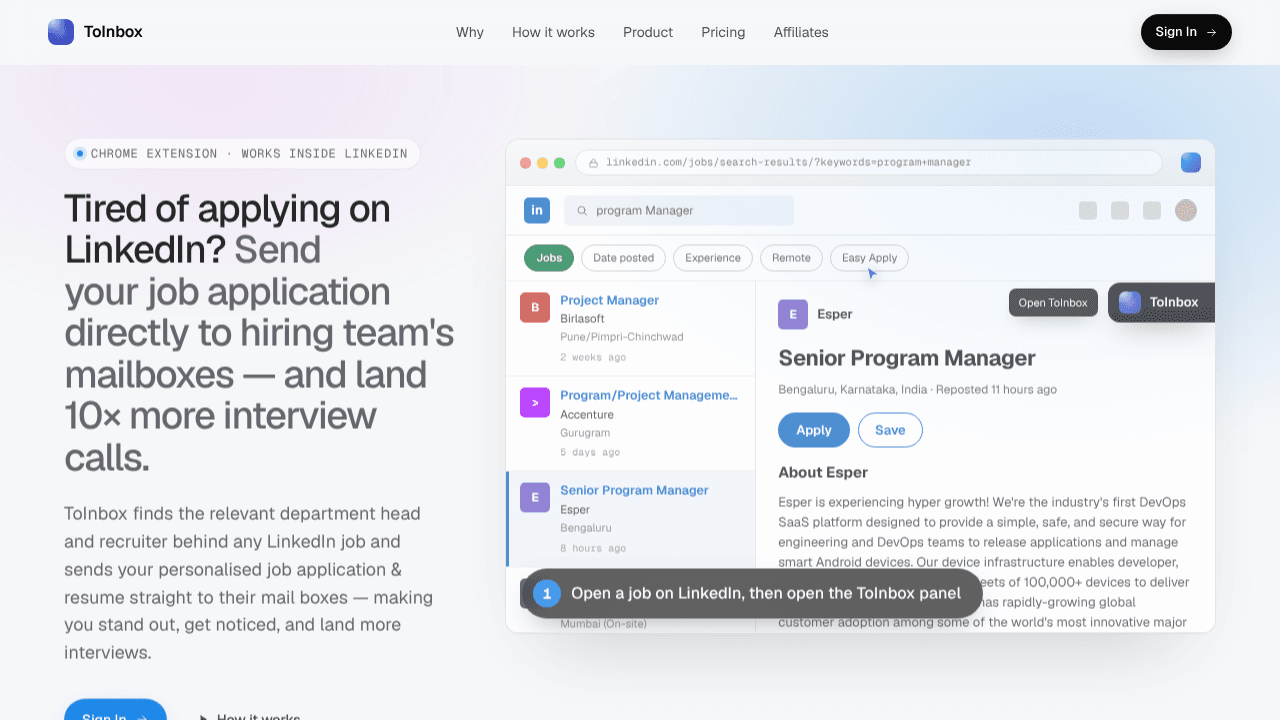Screen dimensions: 1280x720
Task: Click the last gray square icon beside avatar
Action: tap(1152, 210)
